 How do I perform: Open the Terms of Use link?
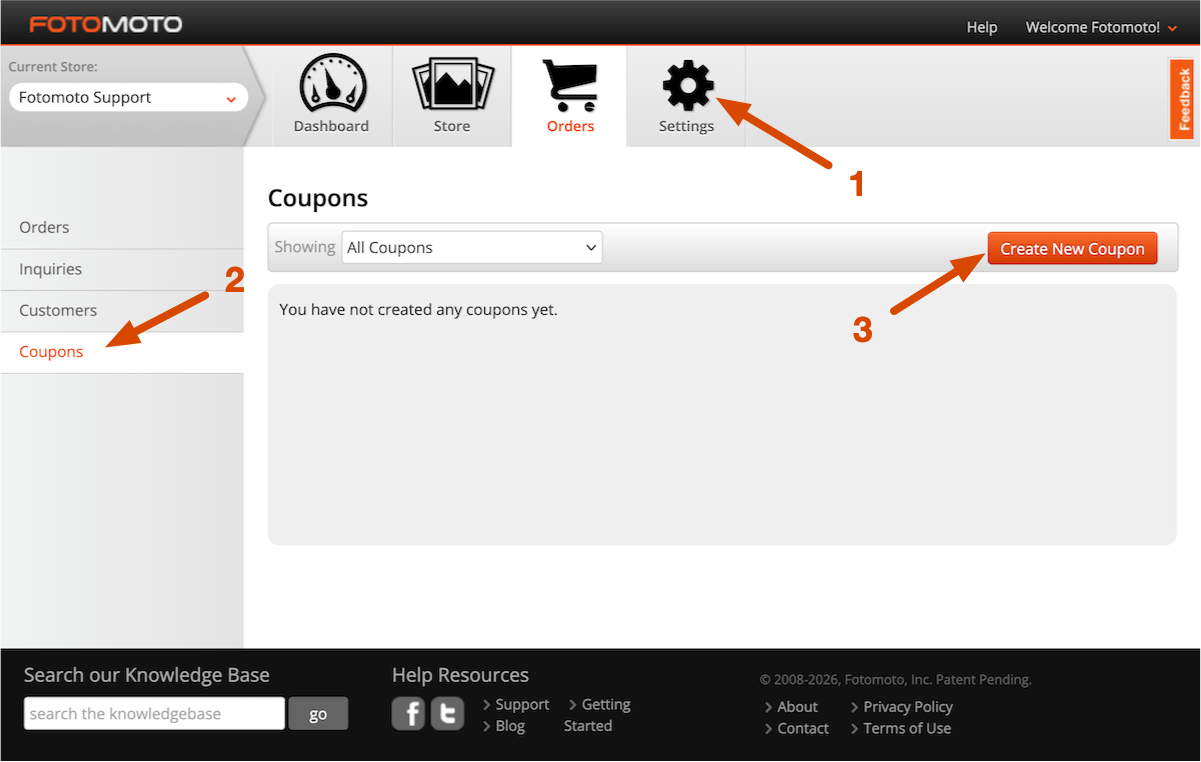pos(907,729)
